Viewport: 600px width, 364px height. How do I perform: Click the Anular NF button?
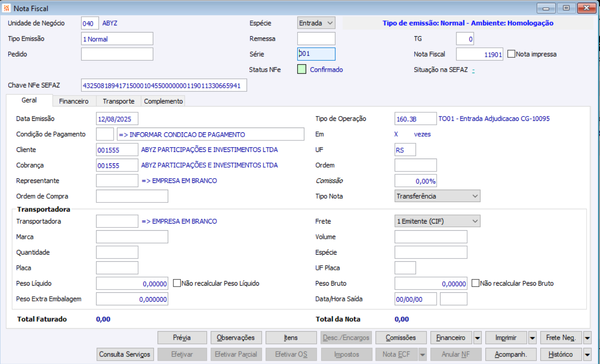(455, 354)
